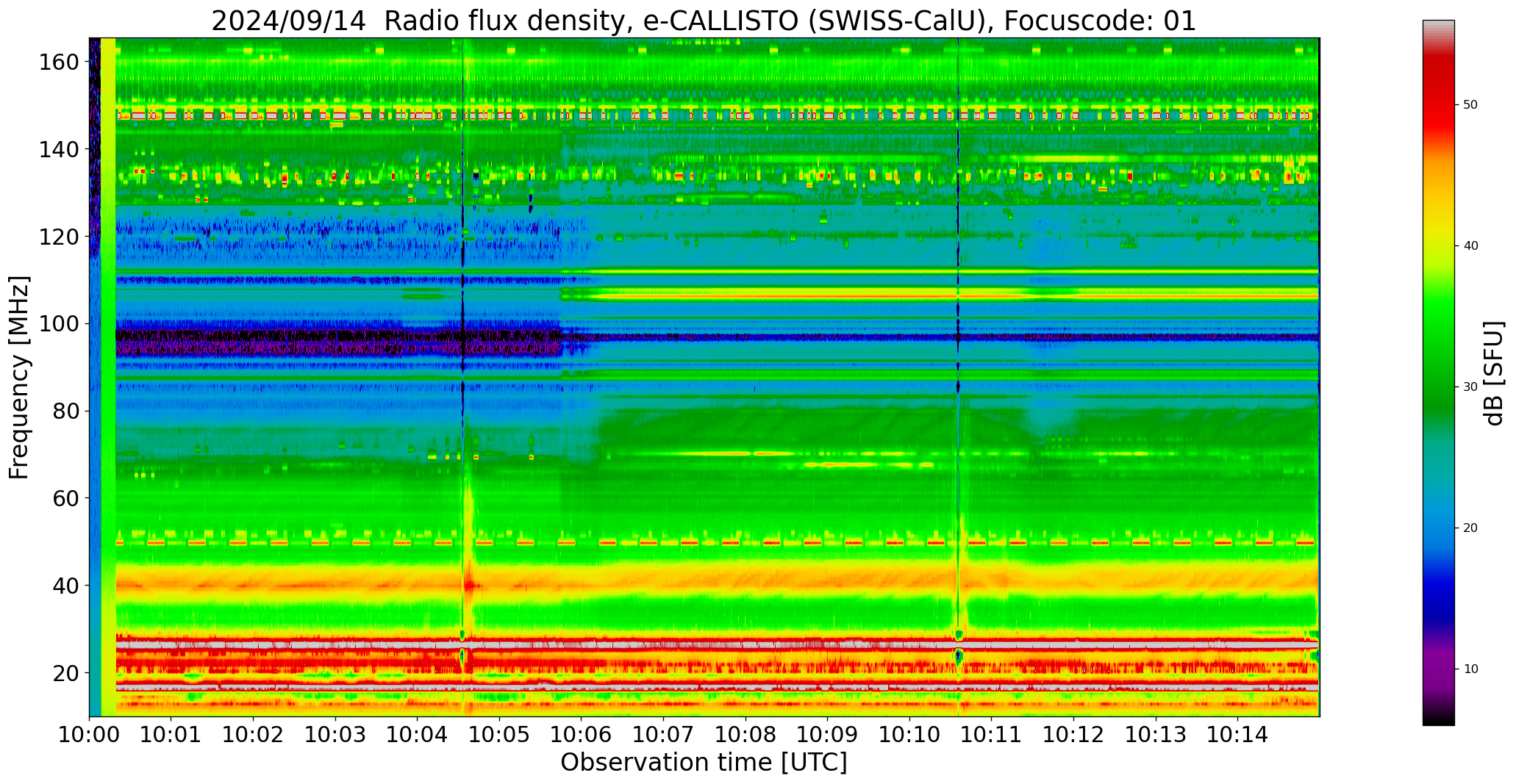The height and width of the screenshot is (784, 1516).
Task: Click the colorbar tick label 40
Action: click(1470, 246)
